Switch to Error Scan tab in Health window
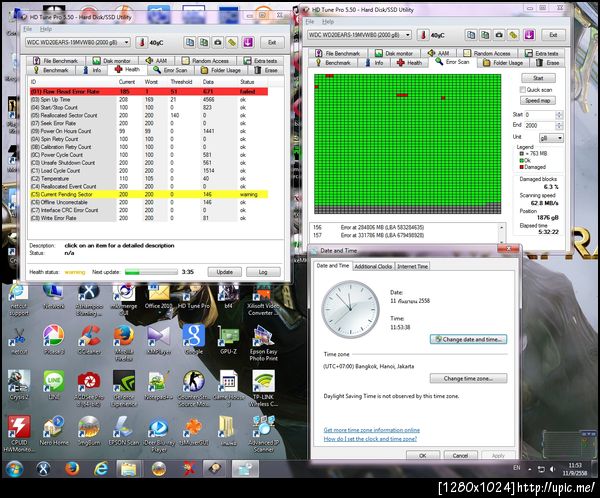The width and height of the screenshot is (600, 498). (170, 70)
